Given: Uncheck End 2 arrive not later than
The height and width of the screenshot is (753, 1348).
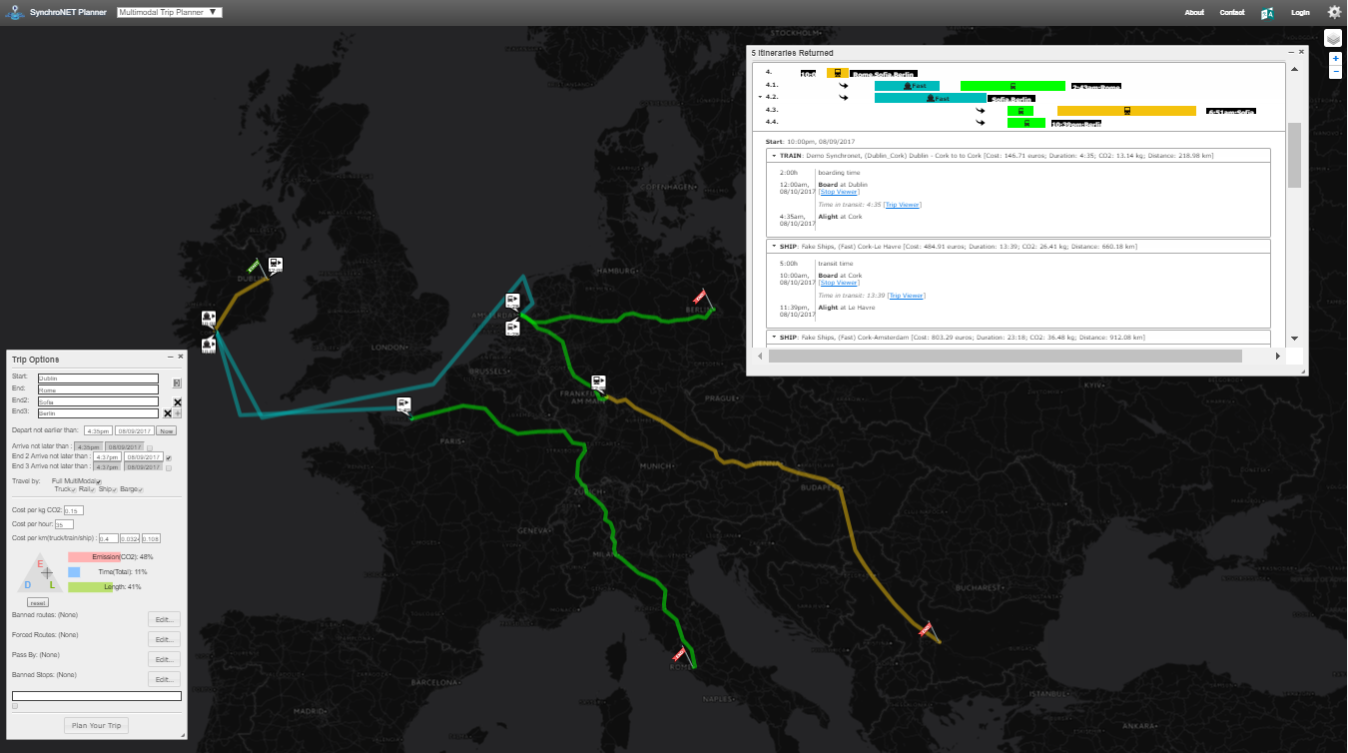Looking at the screenshot, I should (x=168, y=457).
